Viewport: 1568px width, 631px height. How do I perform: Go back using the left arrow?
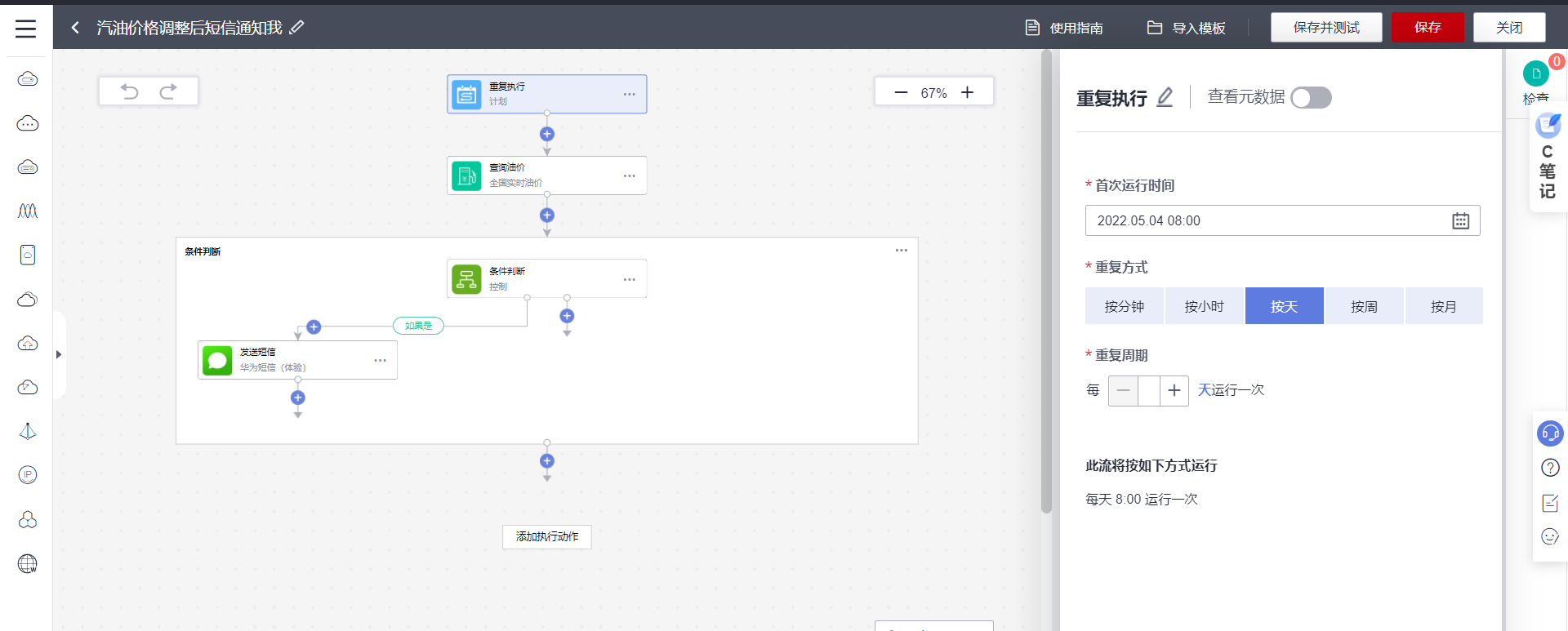pos(75,28)
